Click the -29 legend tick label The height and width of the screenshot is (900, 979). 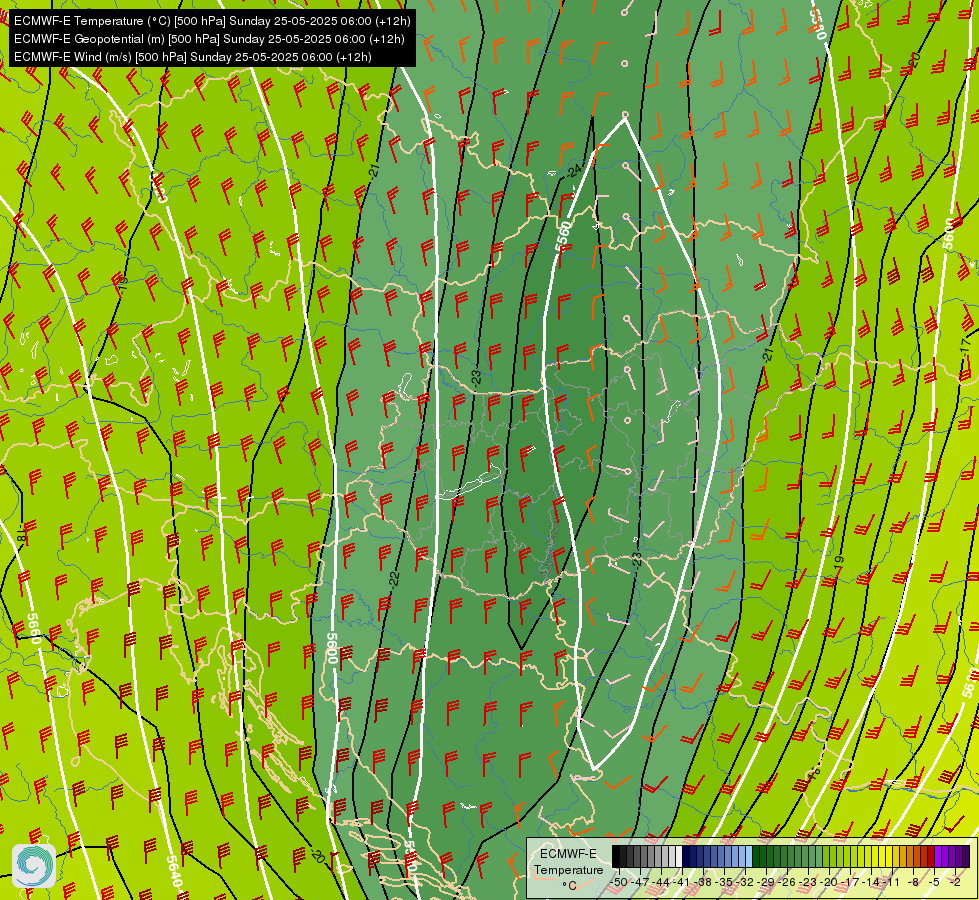pyautogui.click(x=765, y=882)
